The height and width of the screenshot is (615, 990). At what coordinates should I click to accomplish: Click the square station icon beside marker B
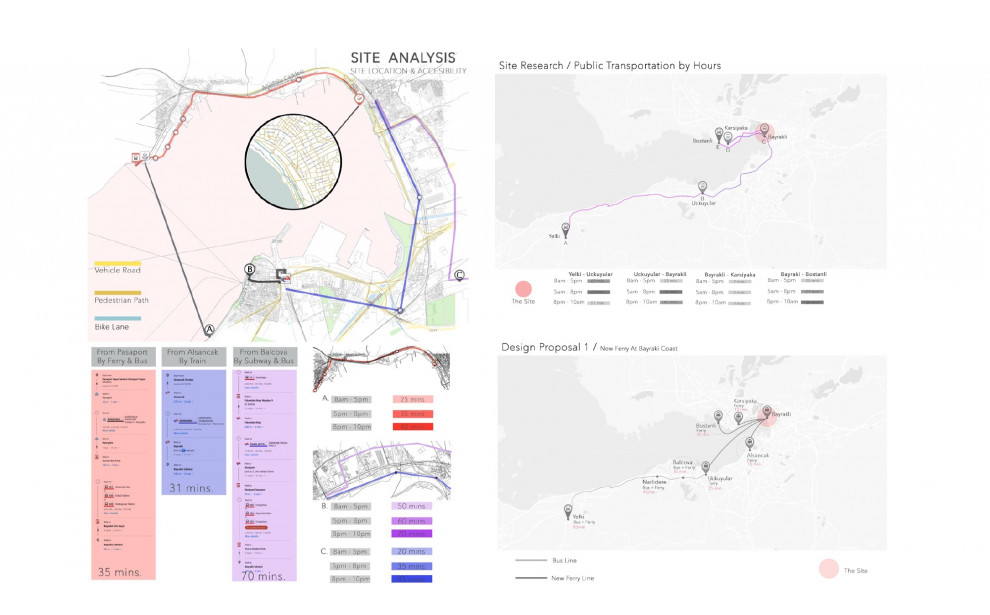pos(283,275)
